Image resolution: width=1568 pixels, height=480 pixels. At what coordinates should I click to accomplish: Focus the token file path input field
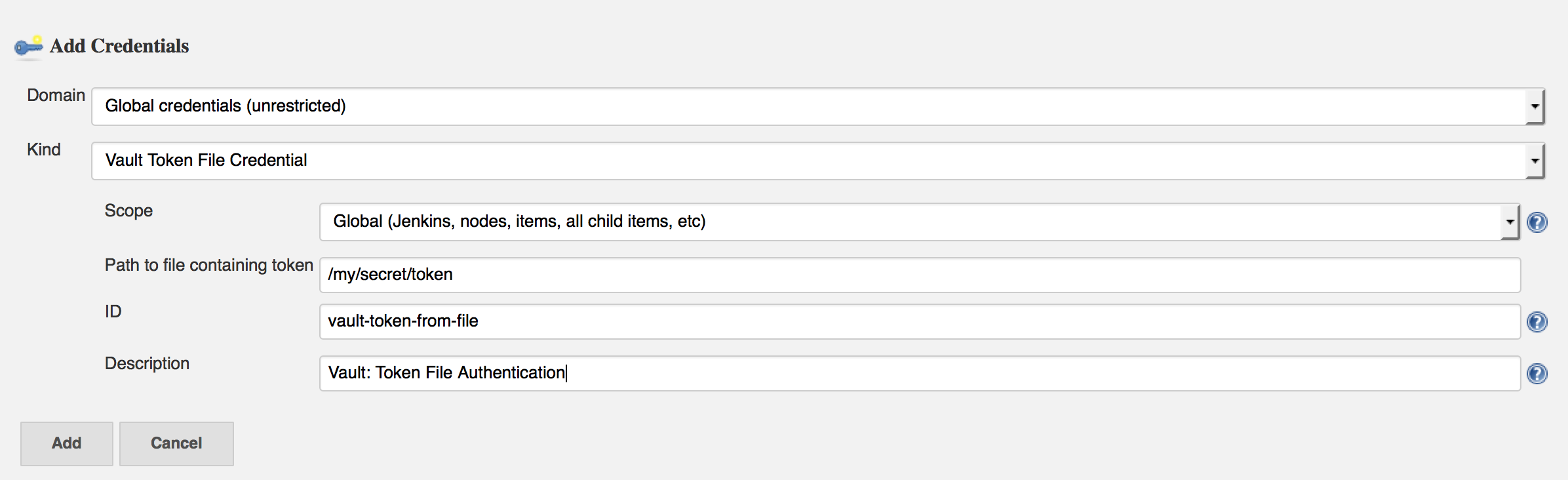(920, 275)
